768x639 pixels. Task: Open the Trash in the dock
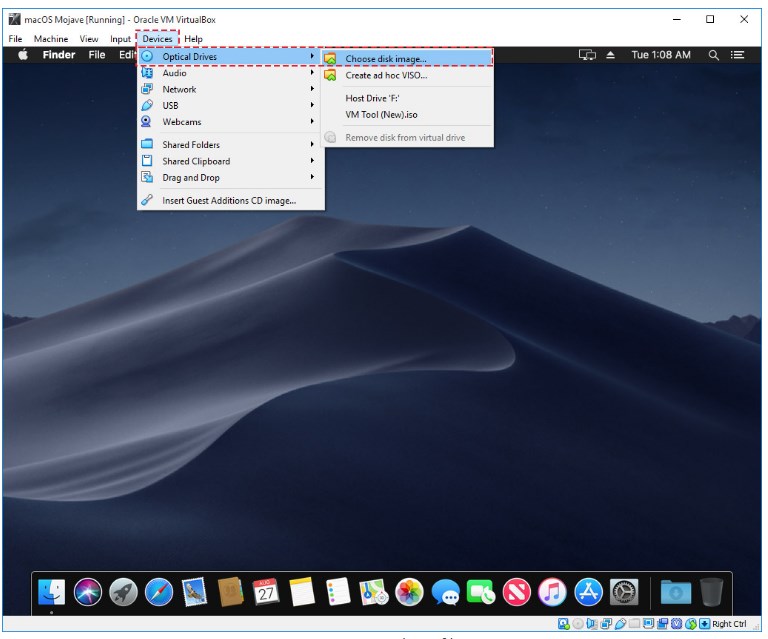(x=712, y=592)
